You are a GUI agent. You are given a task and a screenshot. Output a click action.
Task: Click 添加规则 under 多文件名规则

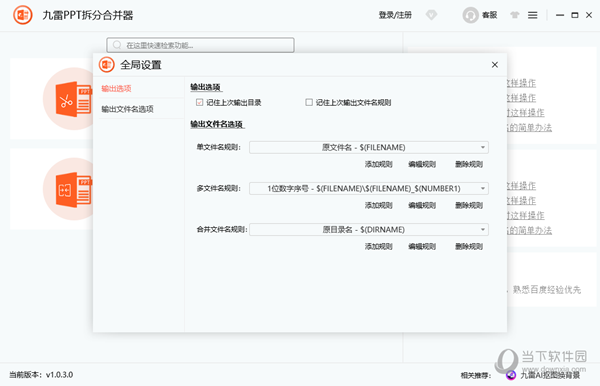coord(378,205)
